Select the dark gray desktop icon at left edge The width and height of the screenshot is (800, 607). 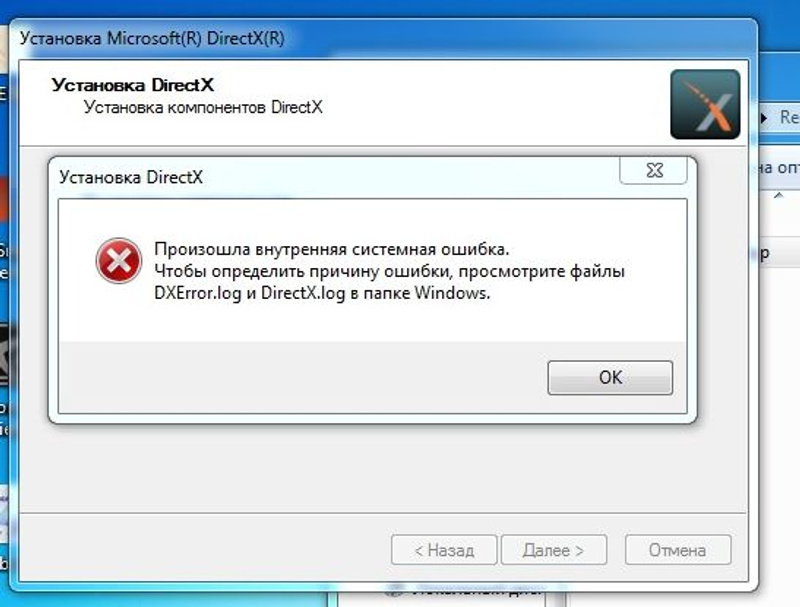5,355
